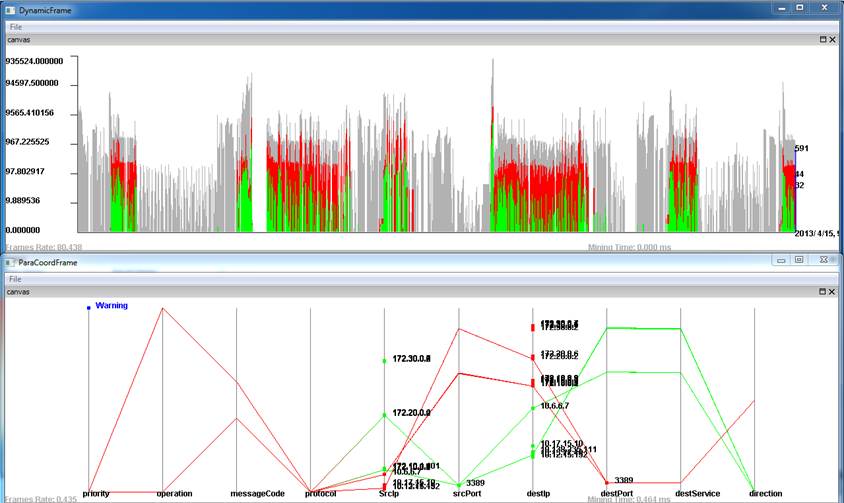The width and height of the screenshot is (844, 503).
Task: Open the File menu in DynamicFrame window
Action: [16, 27]
